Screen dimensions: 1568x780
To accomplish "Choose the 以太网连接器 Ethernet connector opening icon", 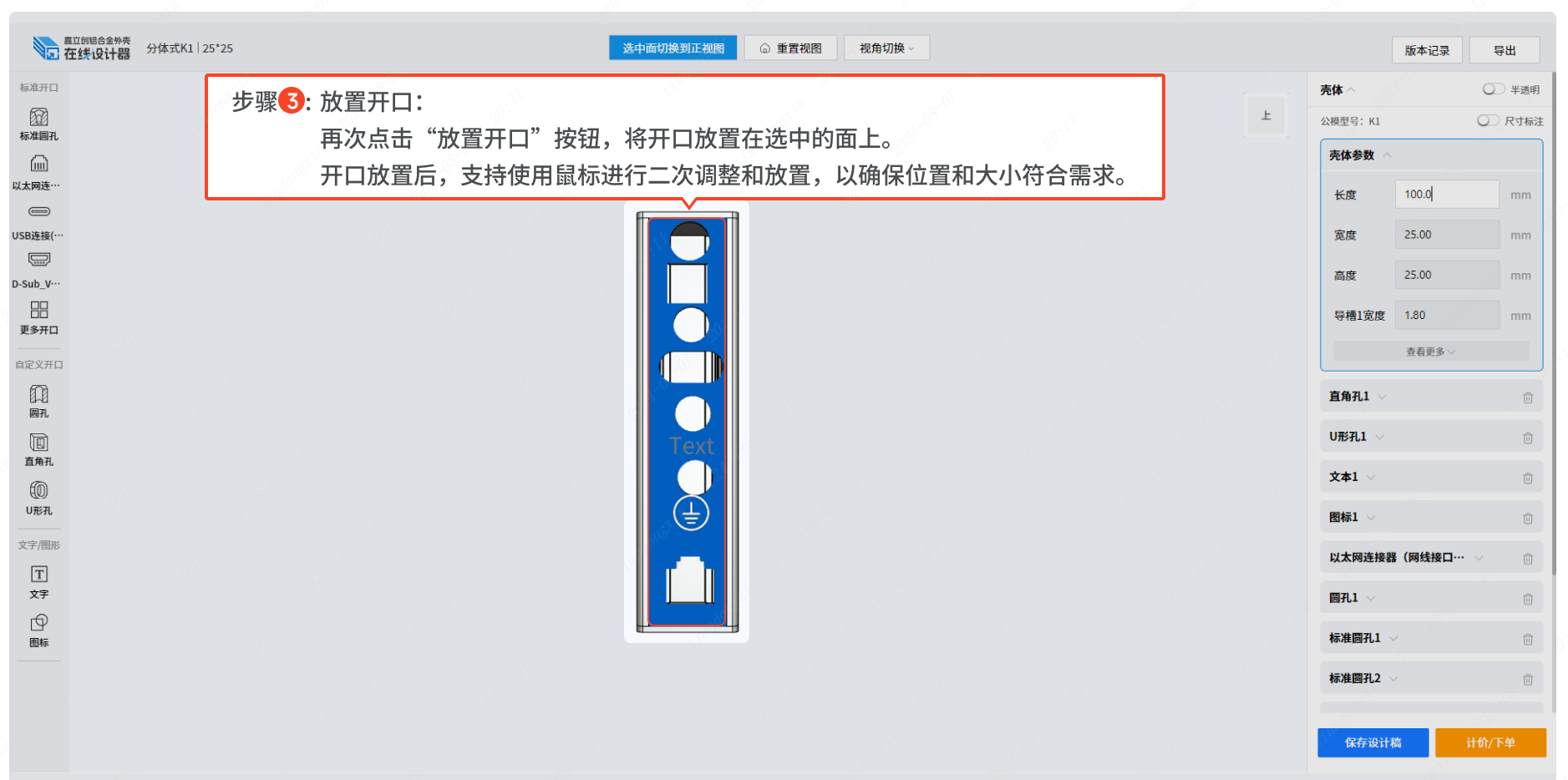I will 38,173.
